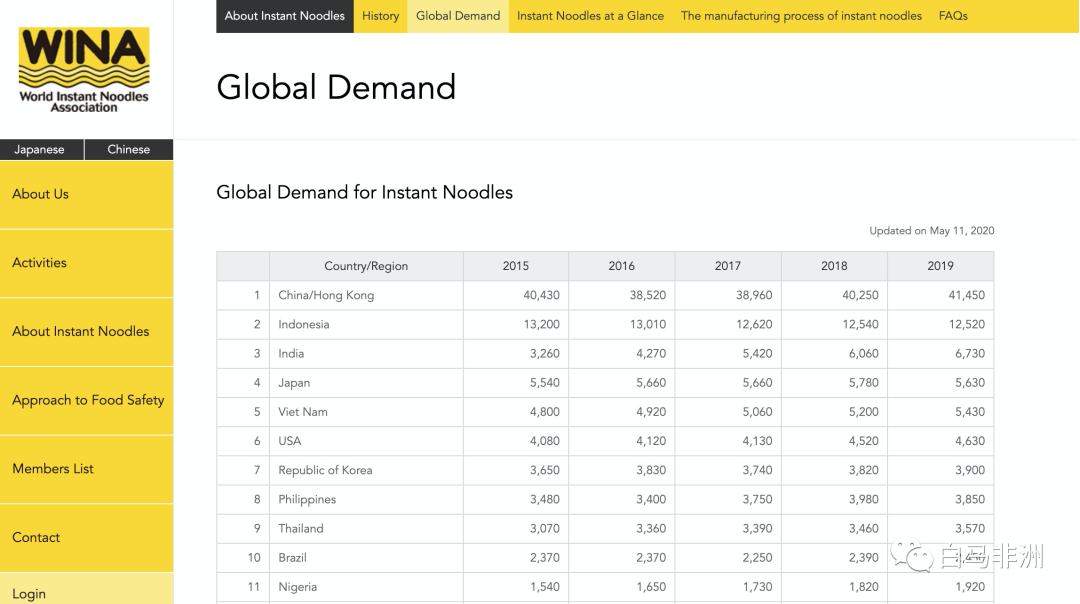Click the Country/Region column header
The height and width of the screenshot is (604, 1080).
pyautogui.click(x=366, y=266)
